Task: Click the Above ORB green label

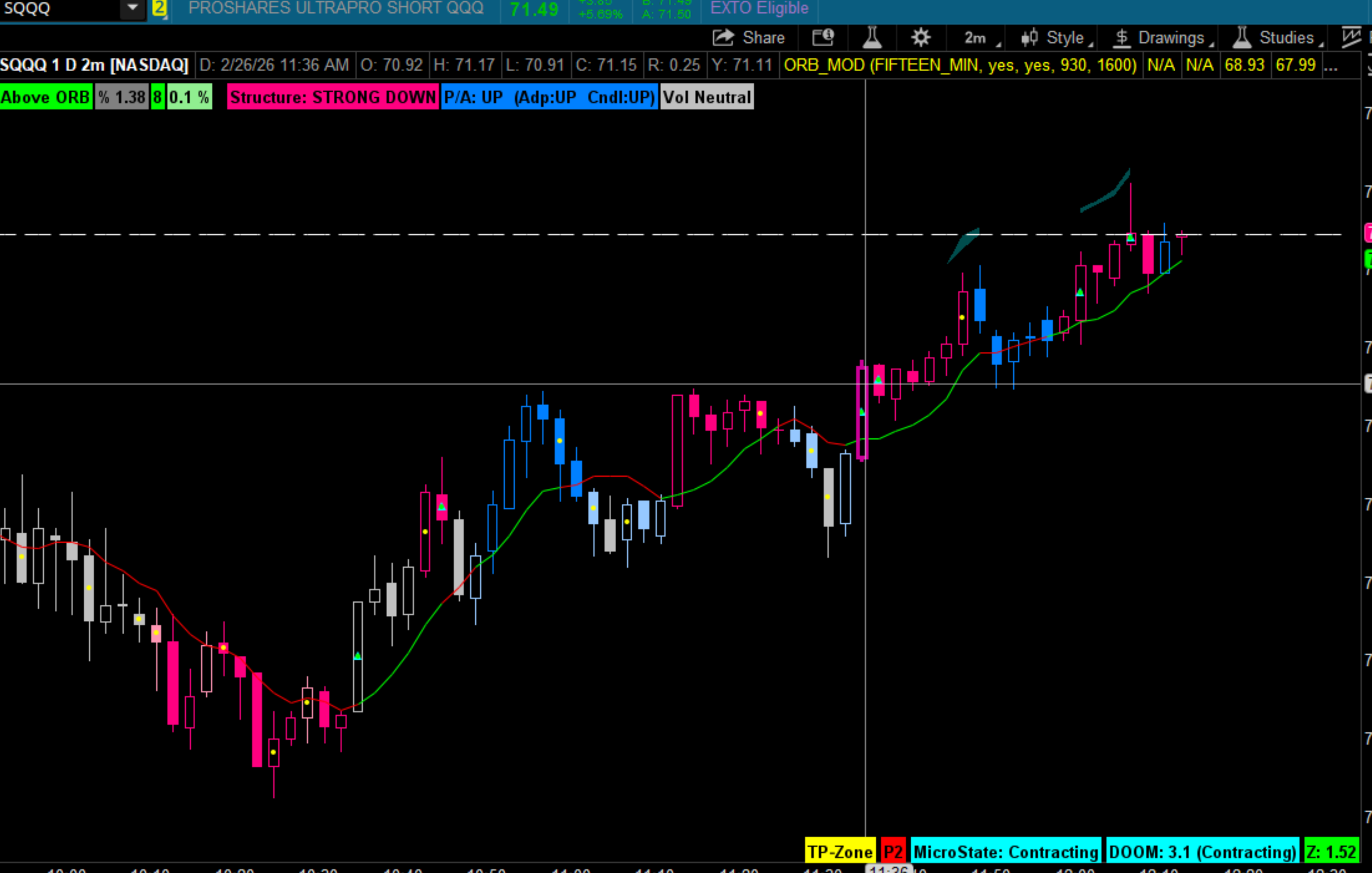Action: pos(45,98)
